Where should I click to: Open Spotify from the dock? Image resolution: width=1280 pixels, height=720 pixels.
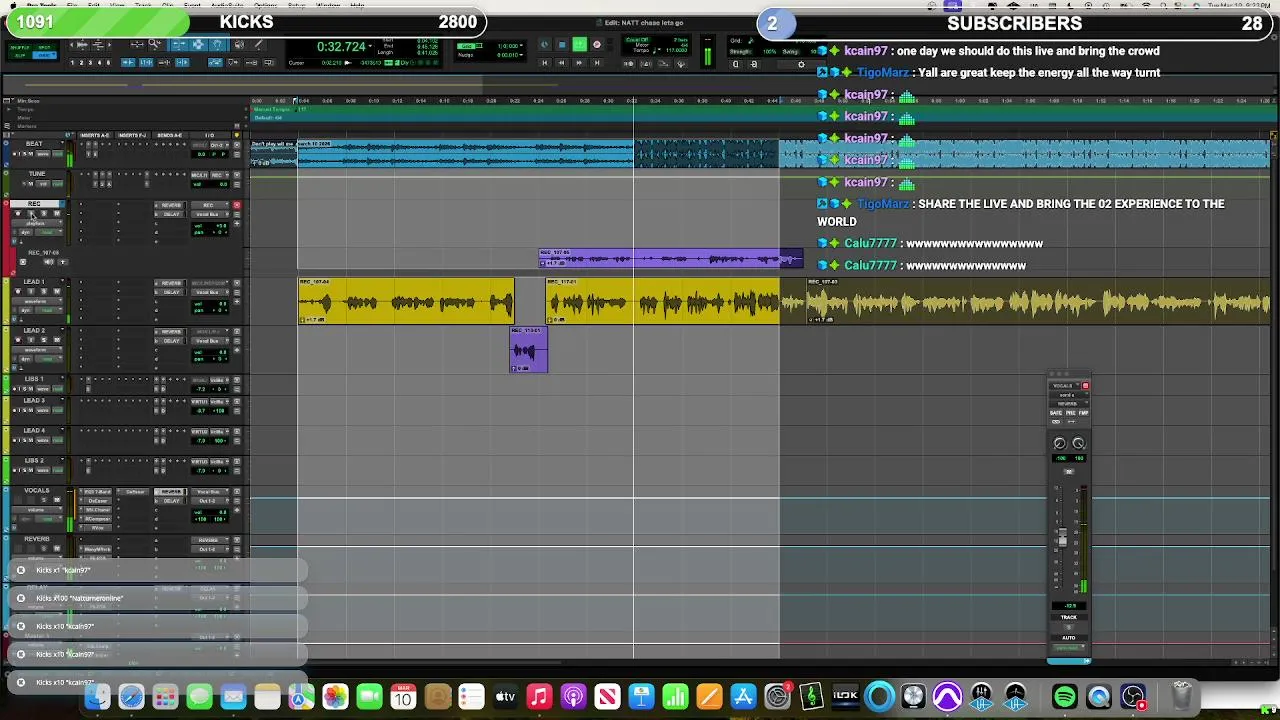point(1065,696)
